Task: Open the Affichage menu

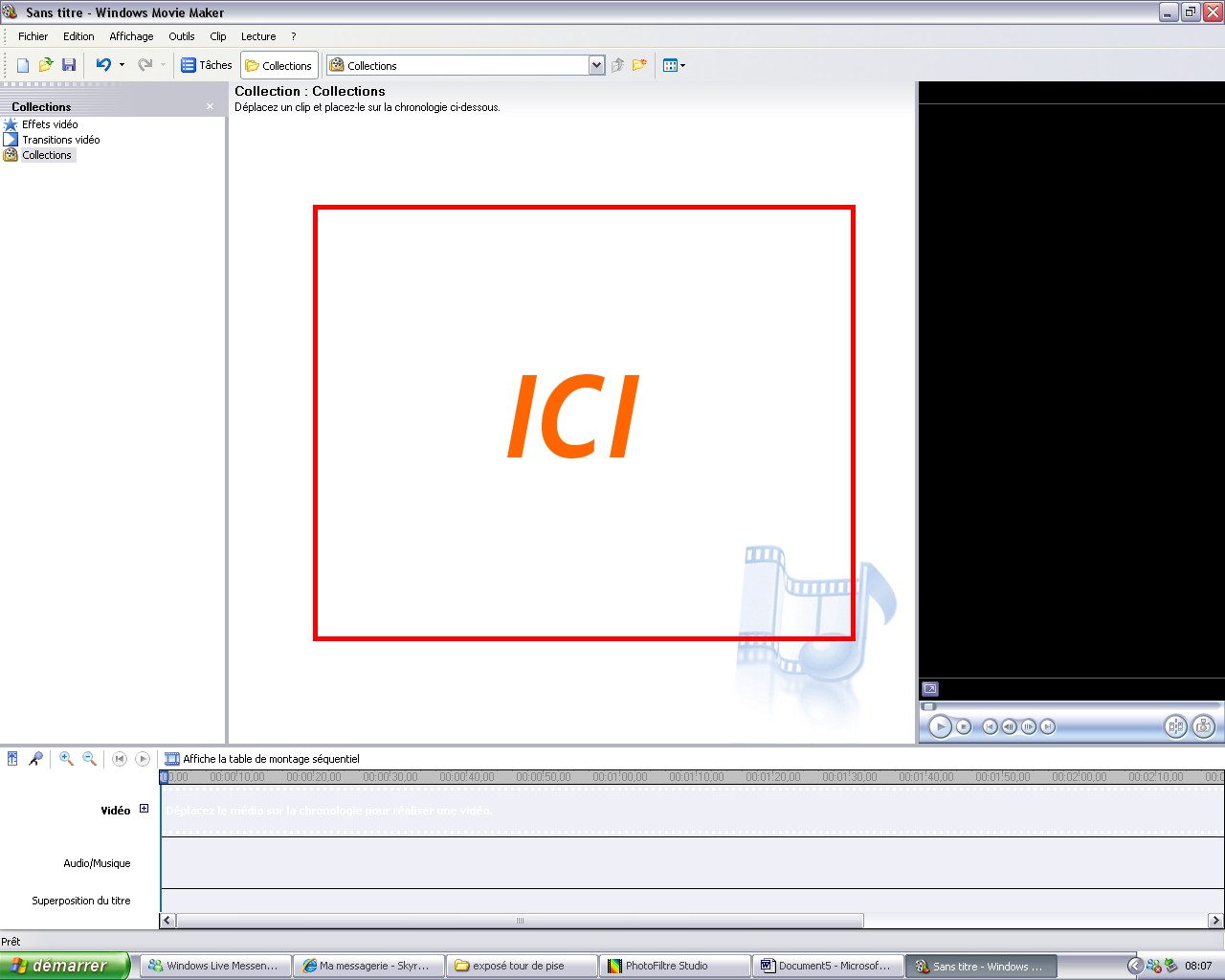Action: [x=131, y=36]
